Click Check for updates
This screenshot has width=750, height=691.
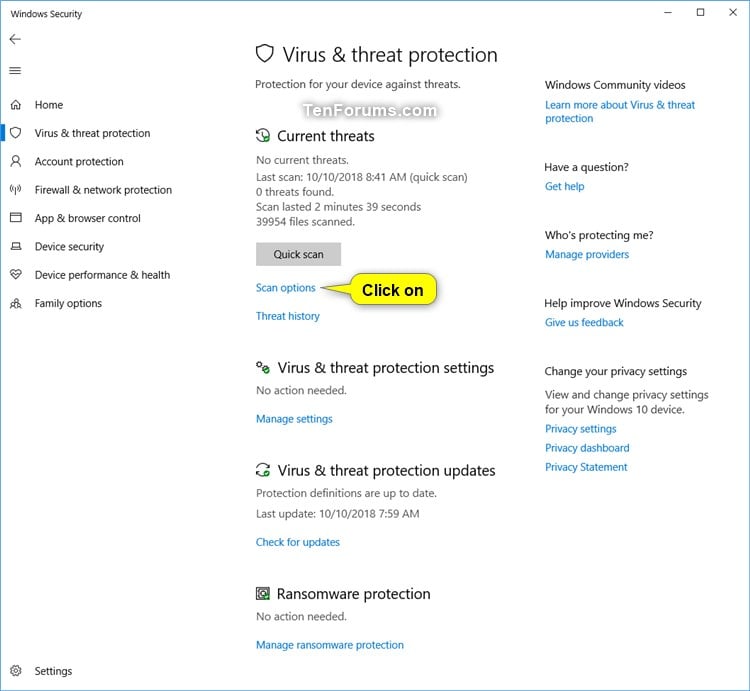click(x=298, y=542)
